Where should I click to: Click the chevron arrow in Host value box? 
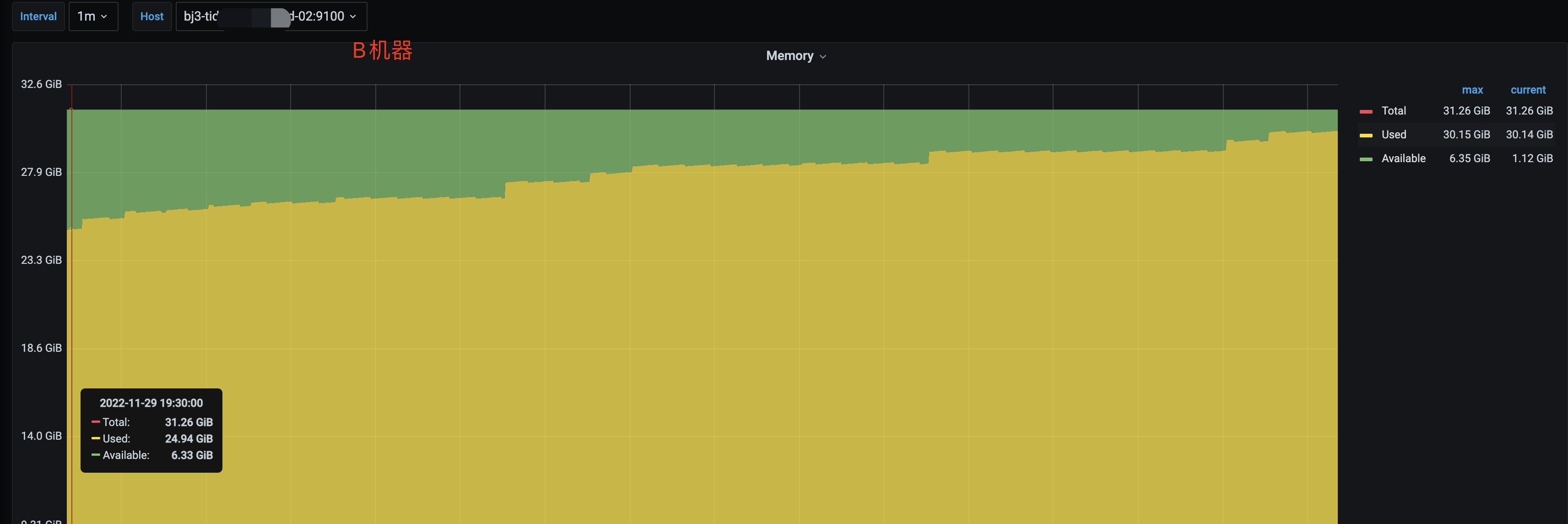[353, 17]
